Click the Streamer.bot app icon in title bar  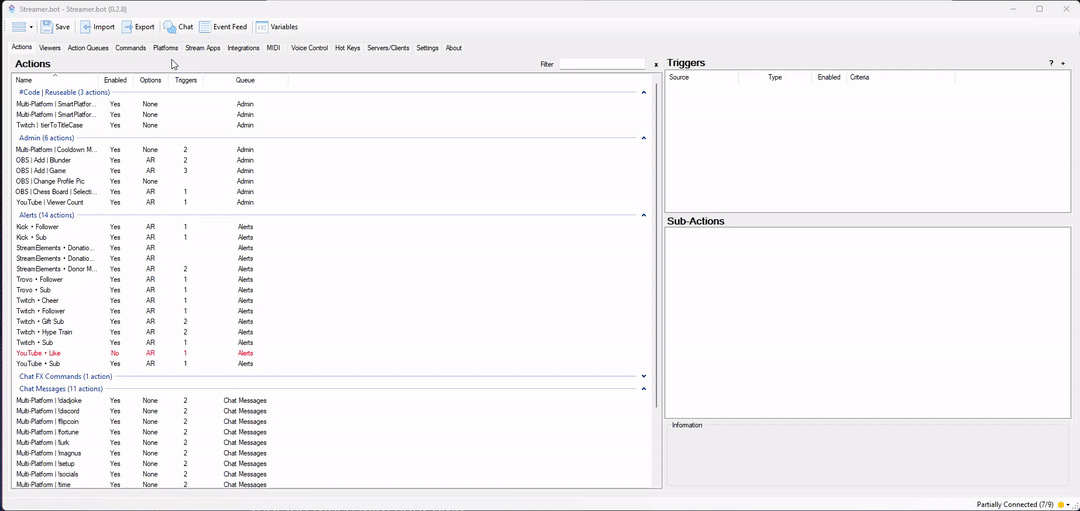pos(11,9)
